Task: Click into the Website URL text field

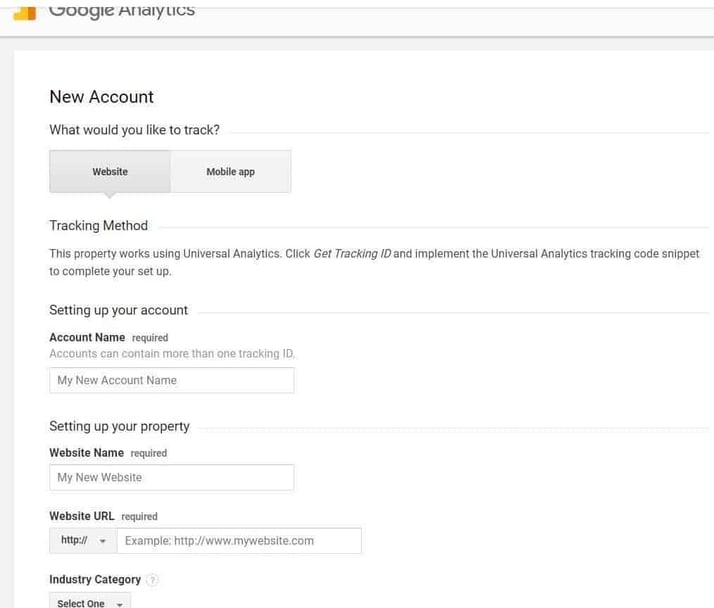Action: pyautogui.click(x=239, y=541)
